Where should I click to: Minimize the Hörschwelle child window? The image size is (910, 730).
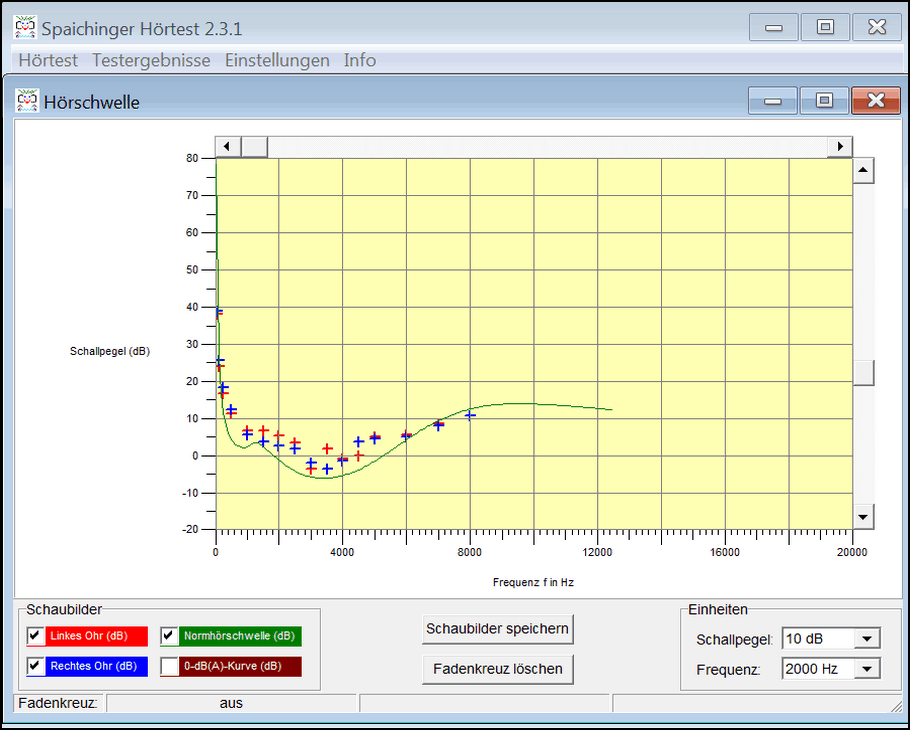pos(773,100)
